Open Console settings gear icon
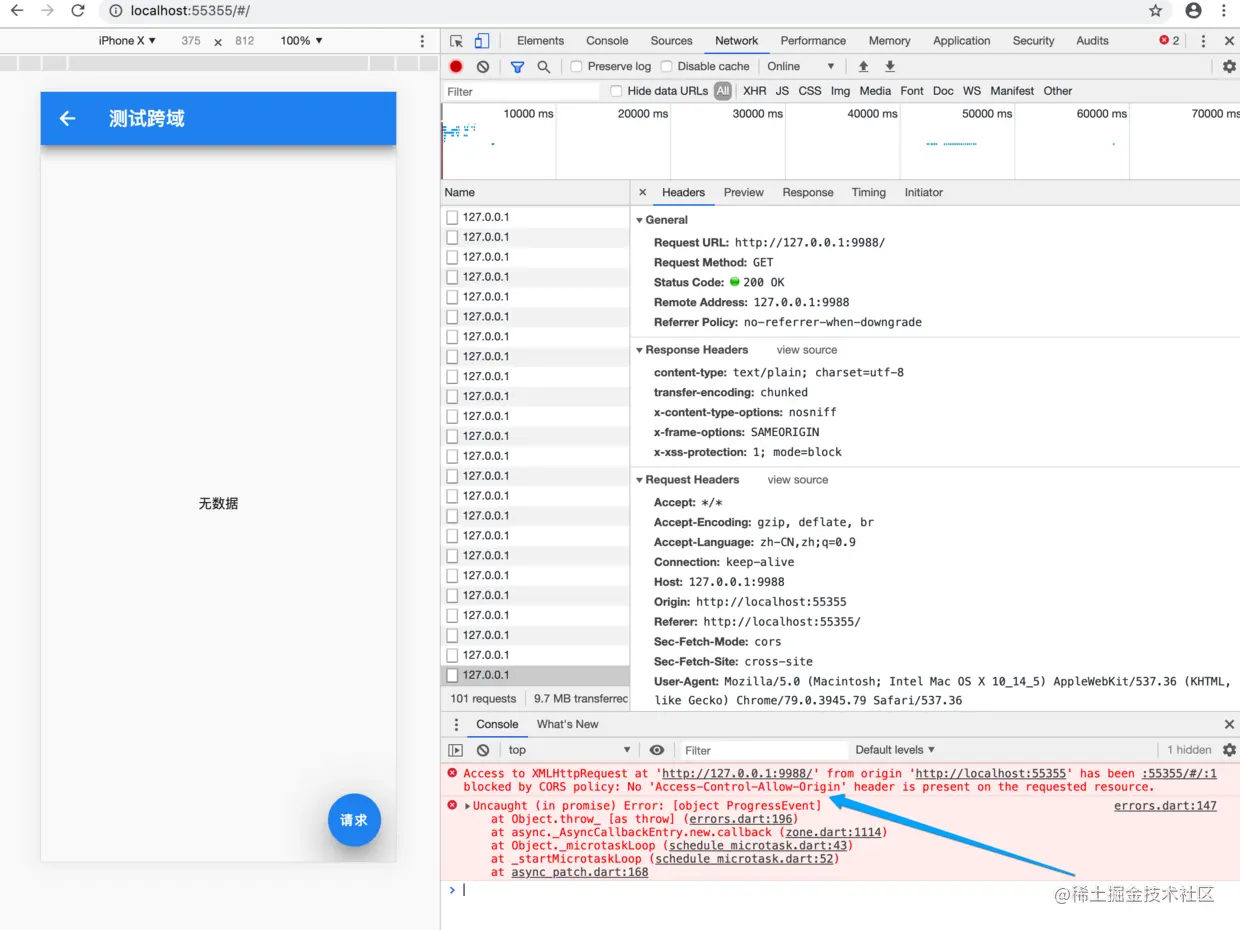This screenshot has width=1240, height=930. coord(1229,750)
